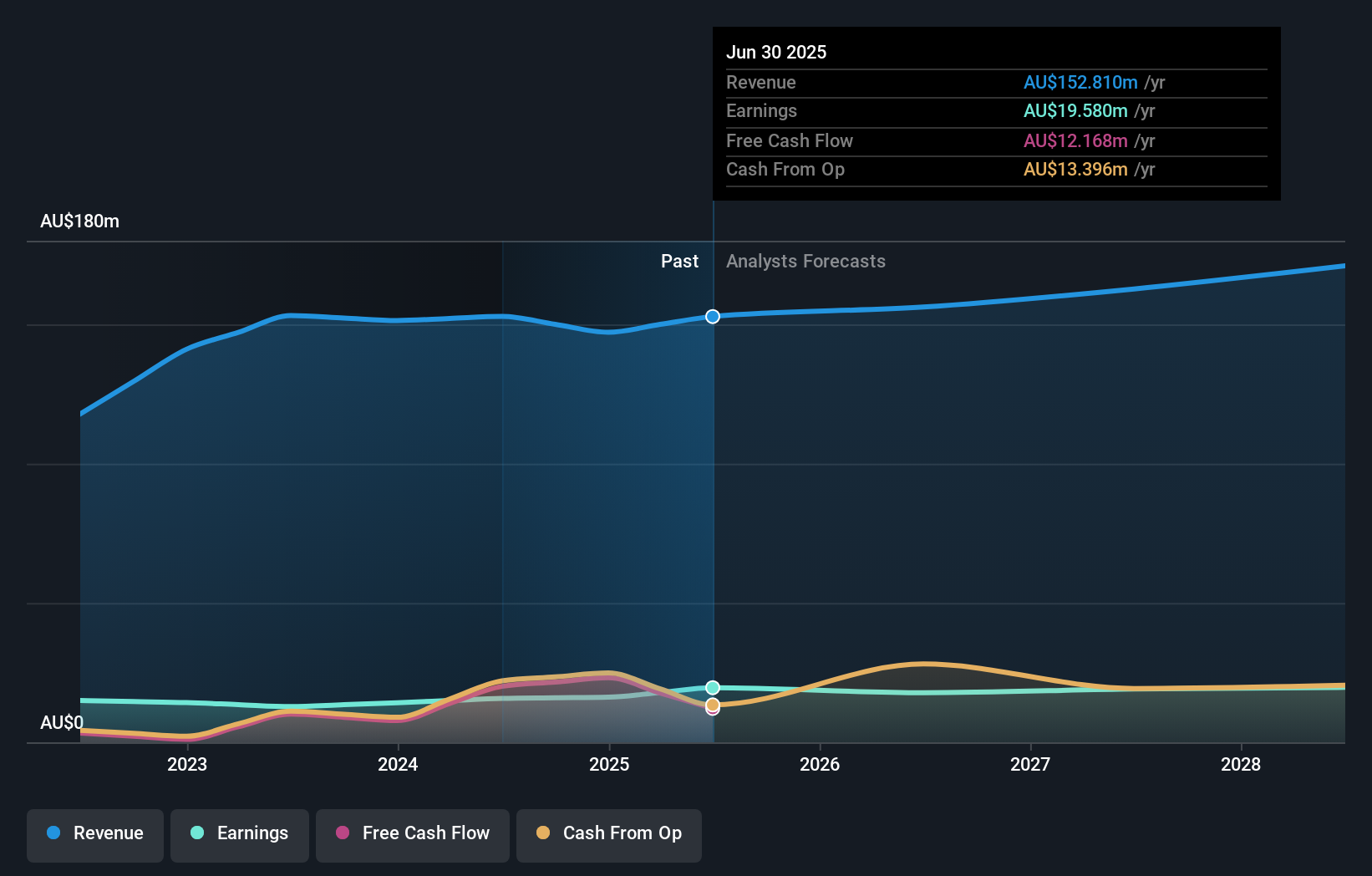The width and height of the screenshot is (1372, 876).
Task: Toggle the Free Cash Flow series visibility
Action: (413, 833)
